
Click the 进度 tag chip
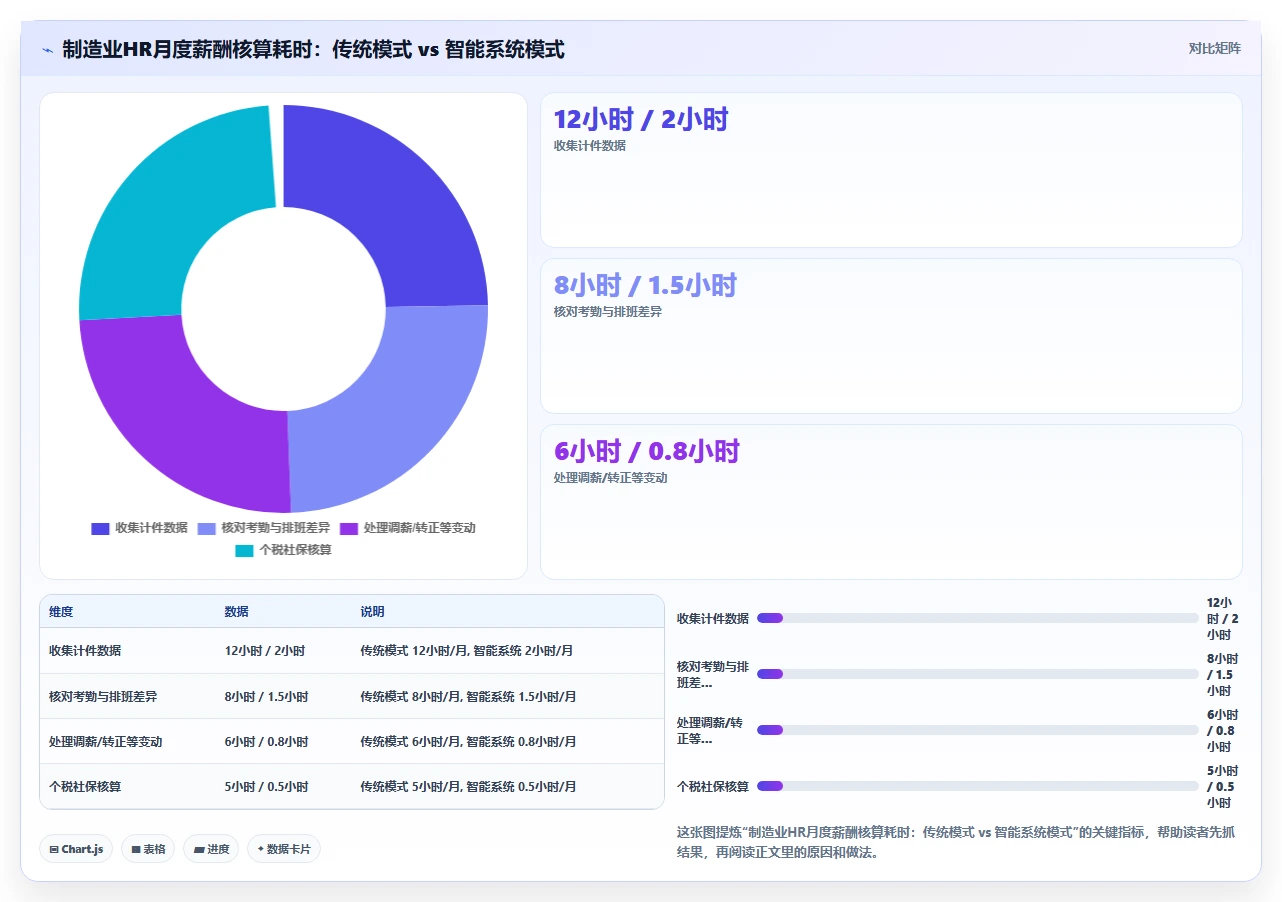coord(211,849)
